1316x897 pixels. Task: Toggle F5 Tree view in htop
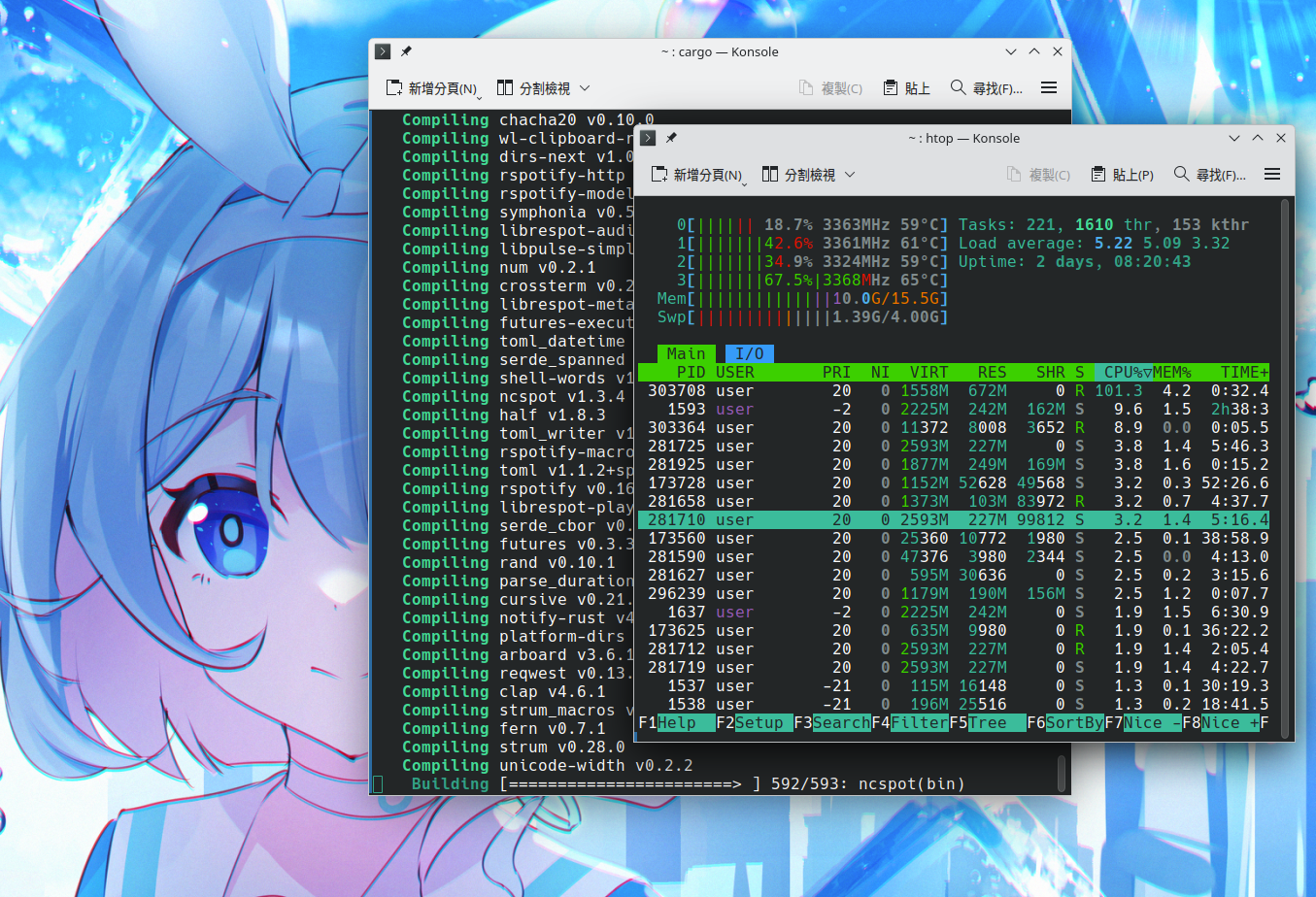coord(987,722)
